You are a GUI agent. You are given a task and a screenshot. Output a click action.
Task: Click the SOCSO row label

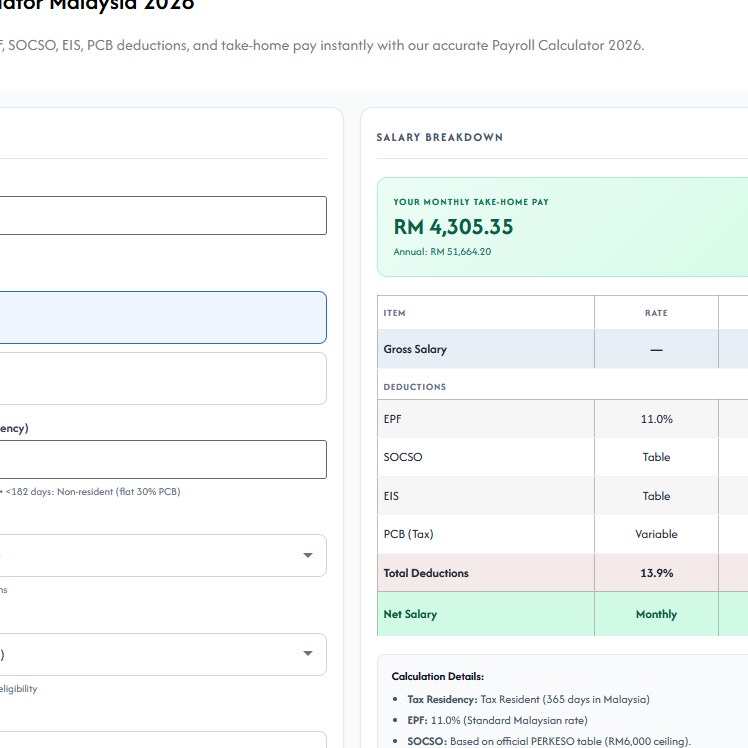coord(403,457)
